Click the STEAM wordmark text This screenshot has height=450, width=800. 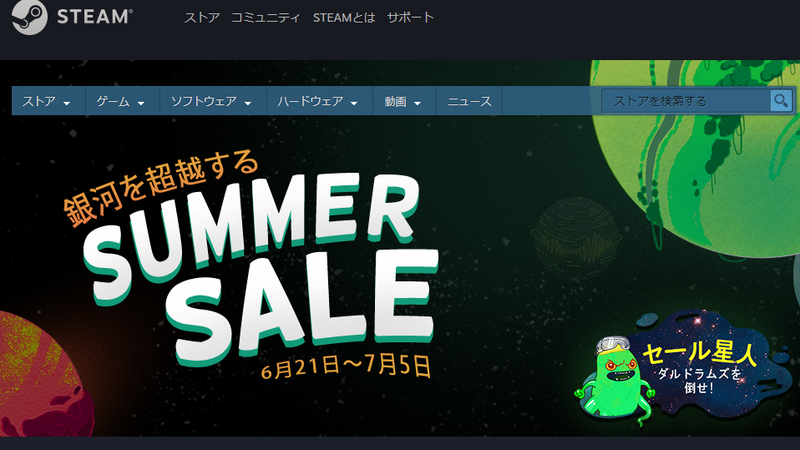pos(95,17)
